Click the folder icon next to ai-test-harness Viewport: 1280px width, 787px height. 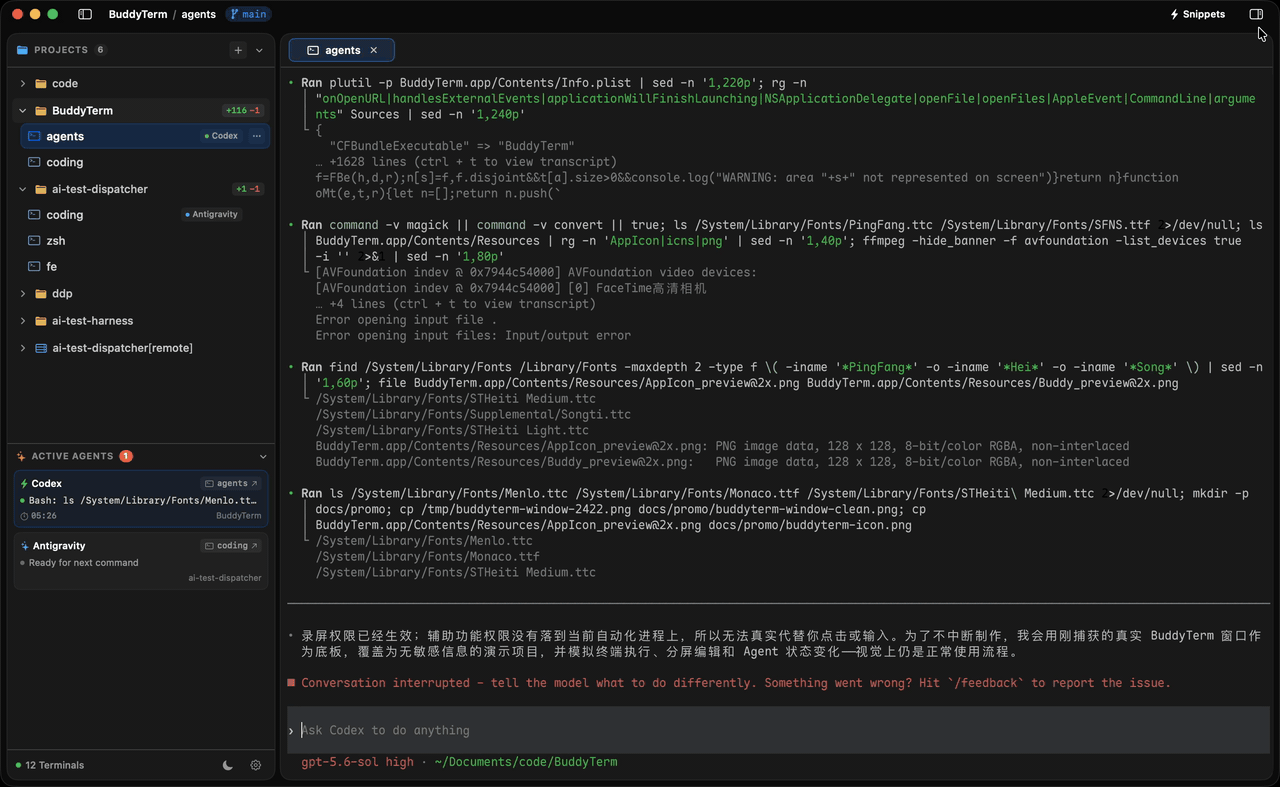click(x=41, y=321)
